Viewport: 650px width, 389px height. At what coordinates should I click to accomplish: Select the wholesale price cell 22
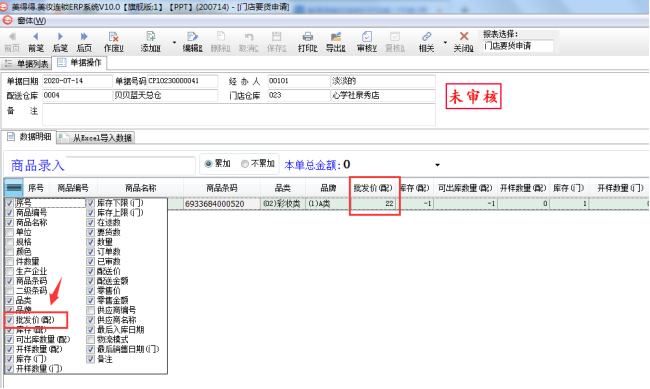(373, 204)
